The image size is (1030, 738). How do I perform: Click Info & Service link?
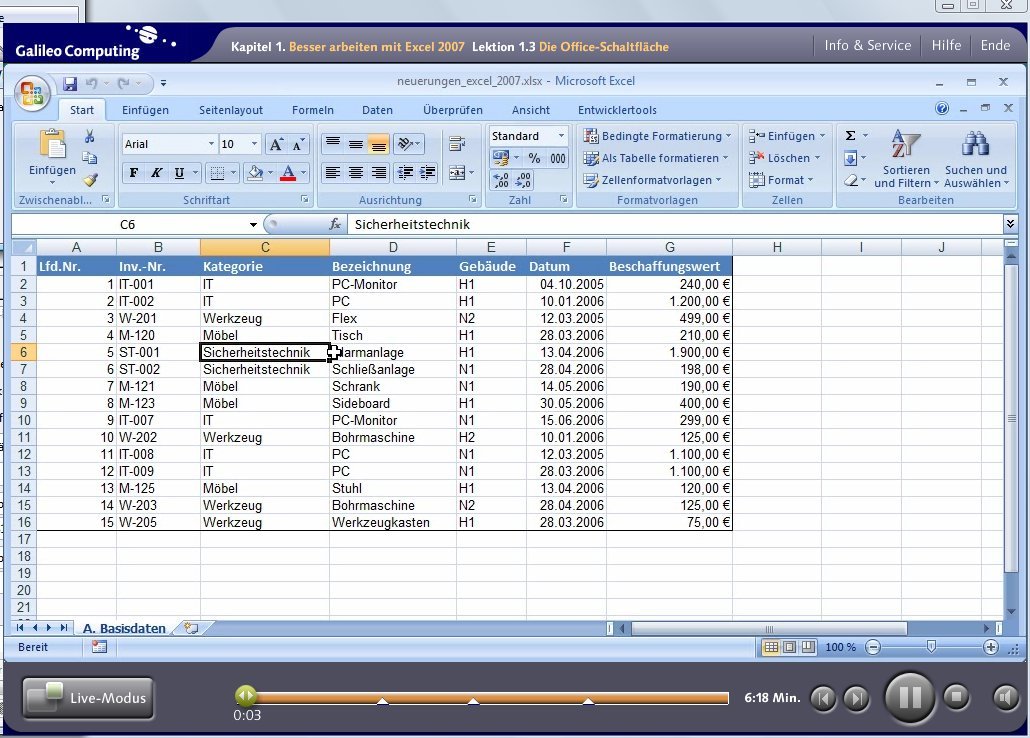[868, 45]
